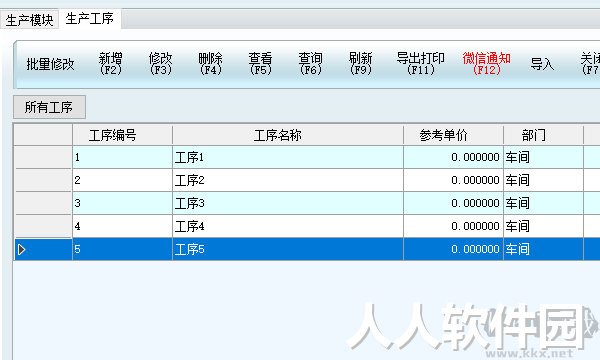Image resolution: width=600 pixels, height=360 pixels.
Task: Select the 生产工序 tab
Action: point(90,19)
